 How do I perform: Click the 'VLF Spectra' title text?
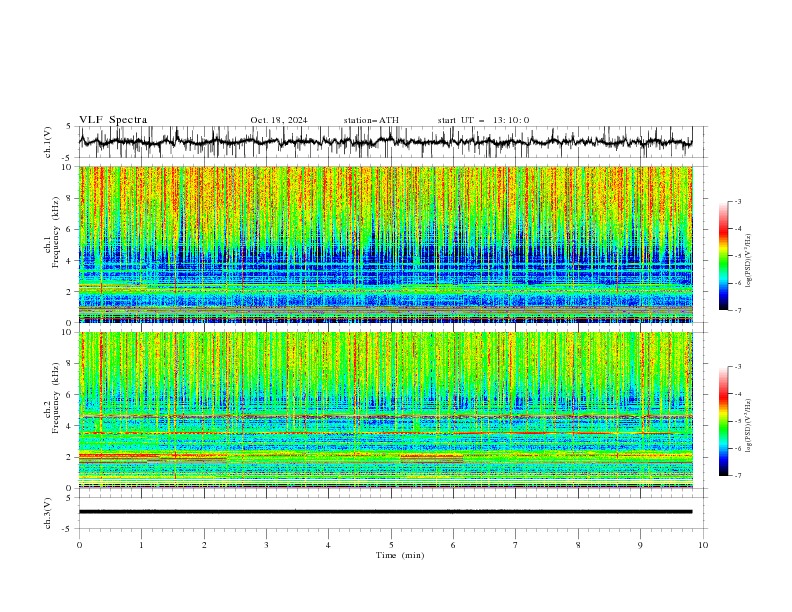(x=113, y=120)
